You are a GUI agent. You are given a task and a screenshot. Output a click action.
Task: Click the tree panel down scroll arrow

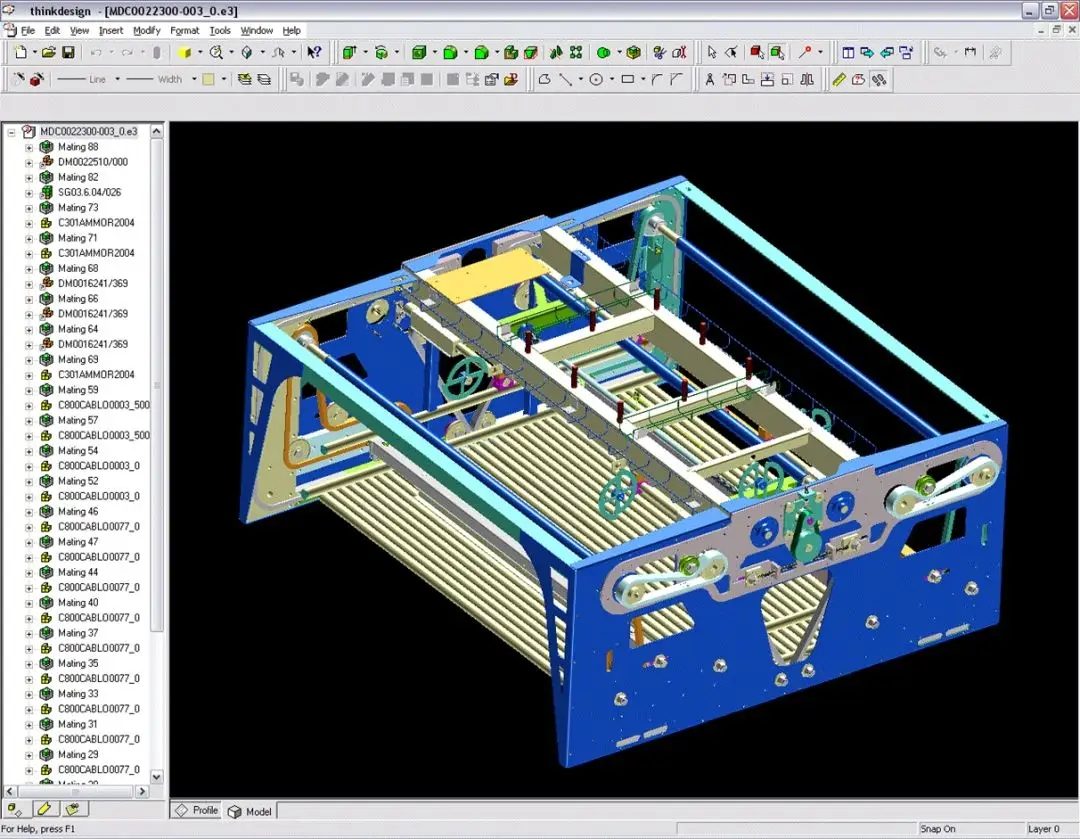click(x=156, y=776)
